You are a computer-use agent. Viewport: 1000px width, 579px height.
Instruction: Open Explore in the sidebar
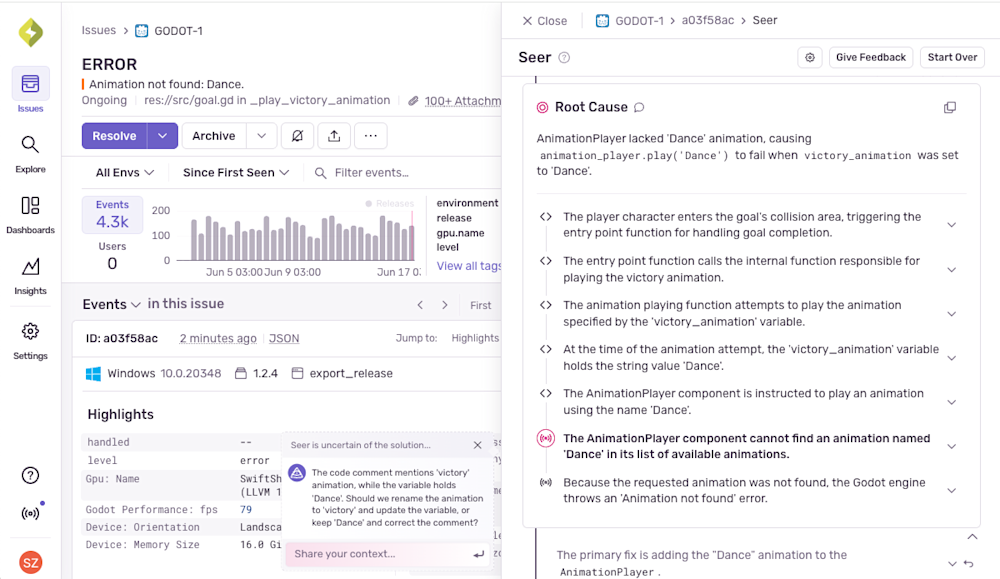pyautogui.click(x=31, y=154)
